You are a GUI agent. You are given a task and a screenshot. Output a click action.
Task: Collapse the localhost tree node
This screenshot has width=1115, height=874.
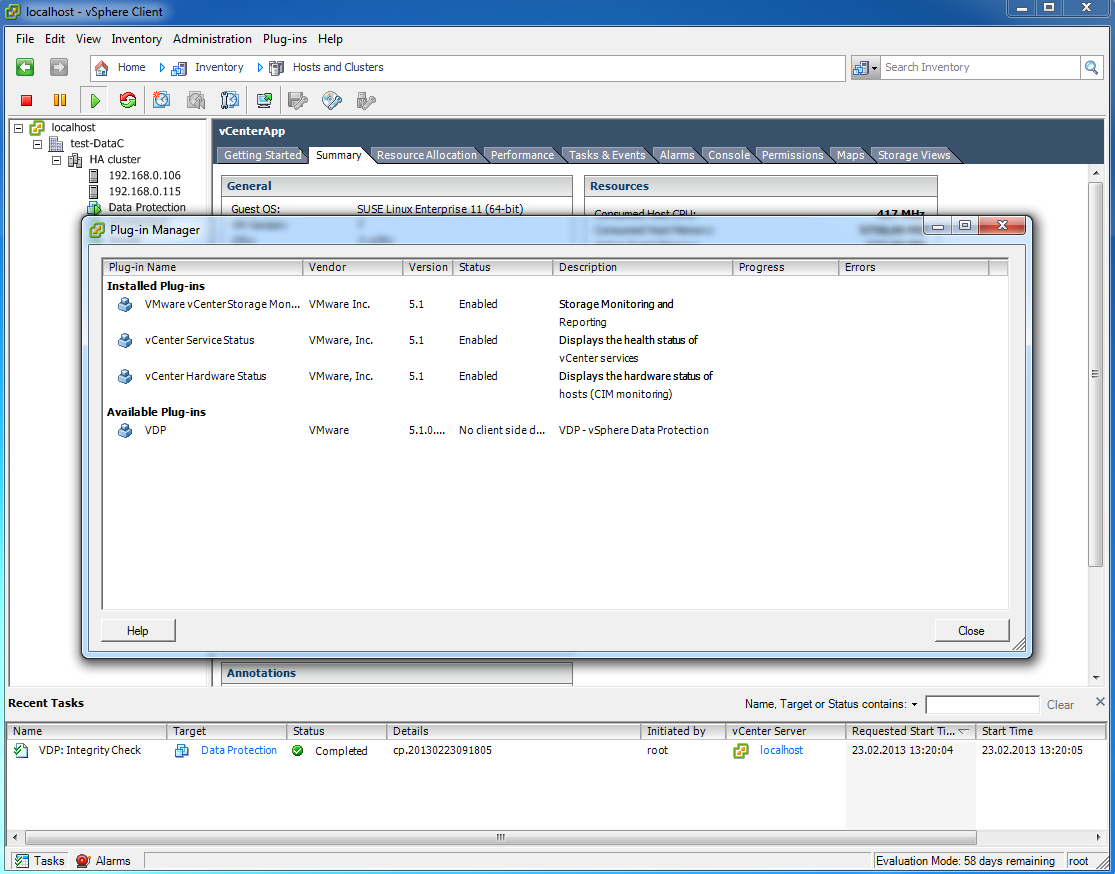coord(18,128)
